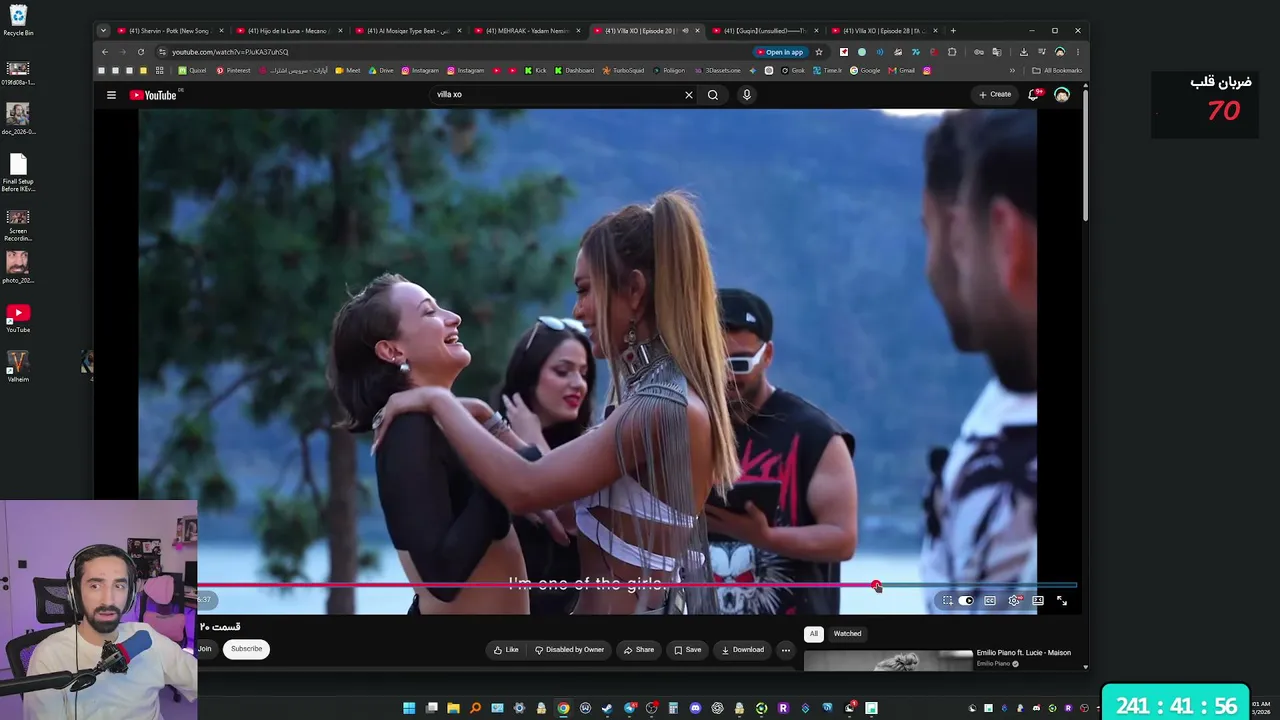Open the Chrome three-dot menu
1280x720 pixels.
(1077, 52)
